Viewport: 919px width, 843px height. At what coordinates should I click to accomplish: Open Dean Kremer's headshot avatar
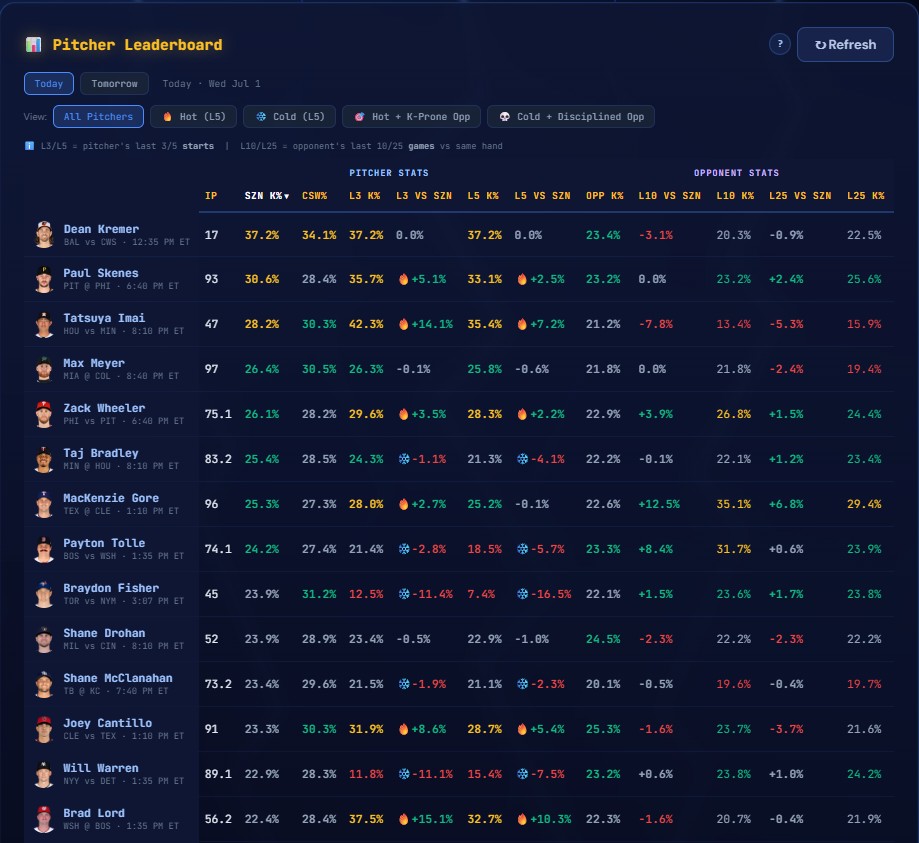[x=44, y=234]
